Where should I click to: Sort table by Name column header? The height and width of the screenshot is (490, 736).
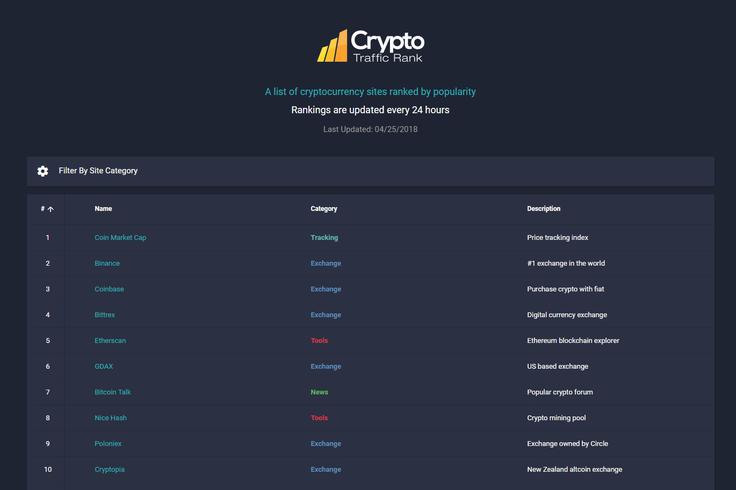point(103,208)
